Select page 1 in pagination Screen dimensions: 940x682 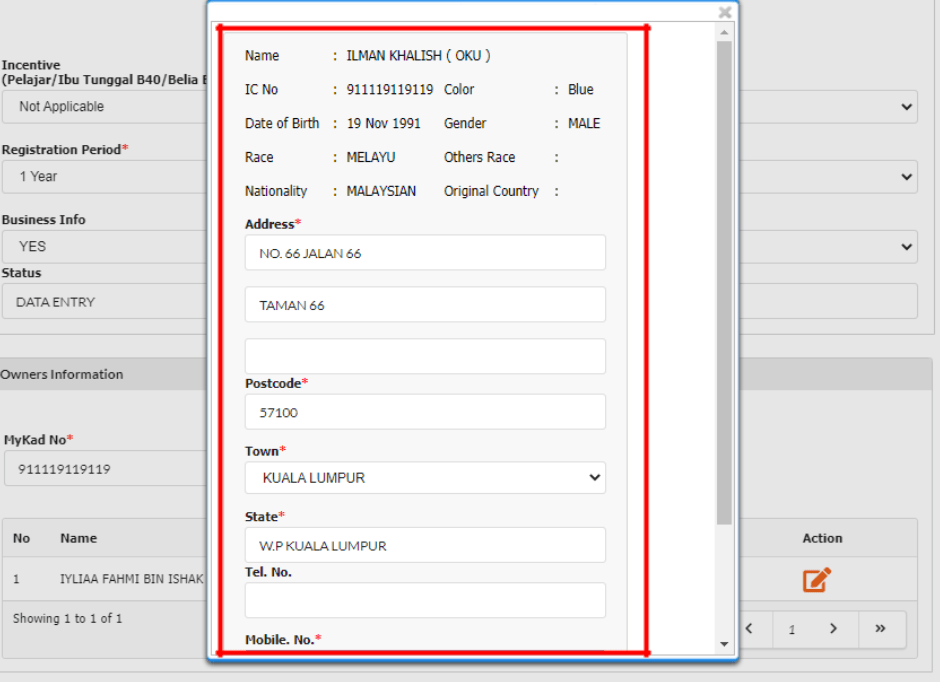(x=791, y=630)
